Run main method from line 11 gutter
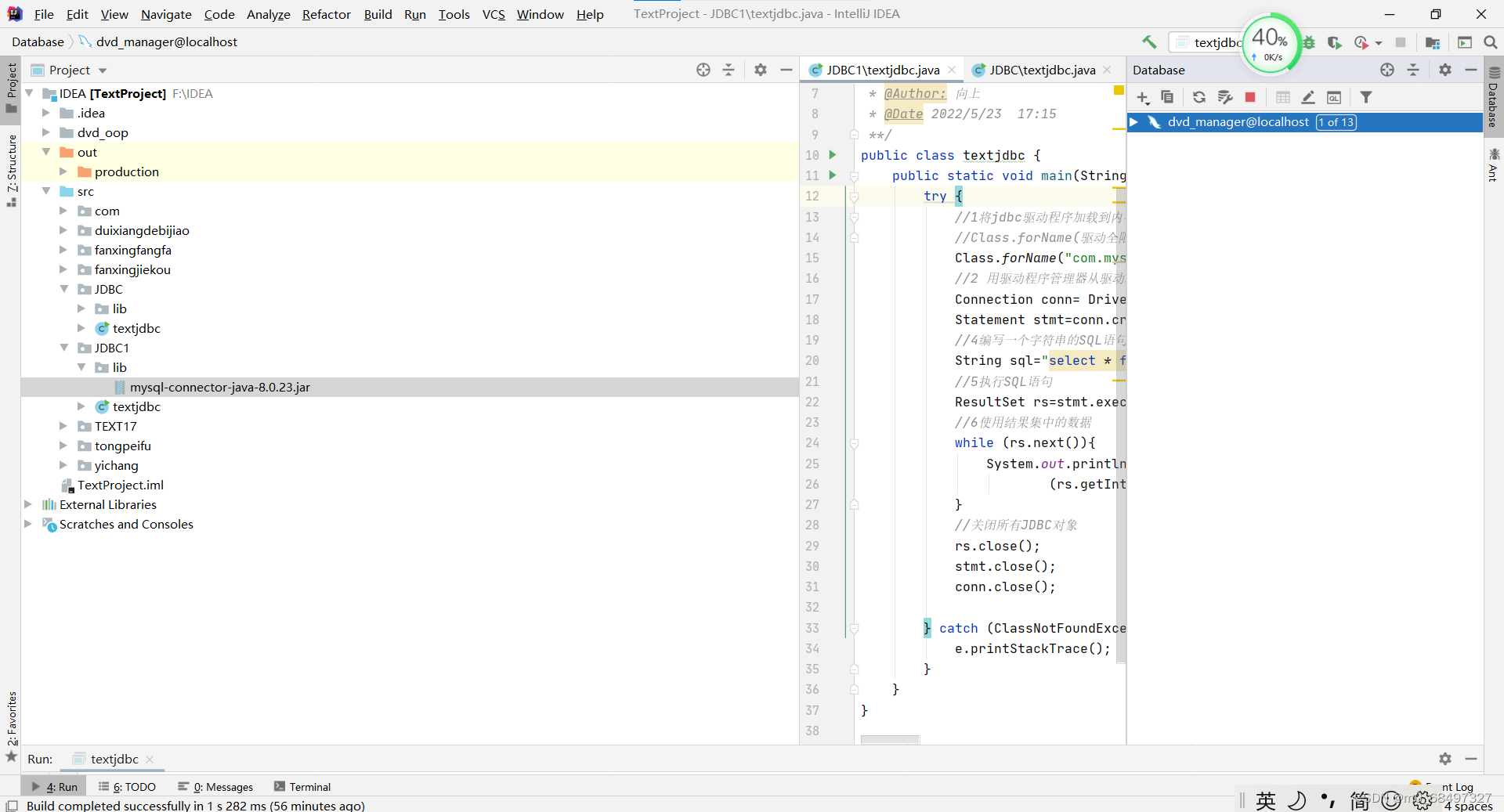Screen dimensions: 1504x812 coord(833,175)
